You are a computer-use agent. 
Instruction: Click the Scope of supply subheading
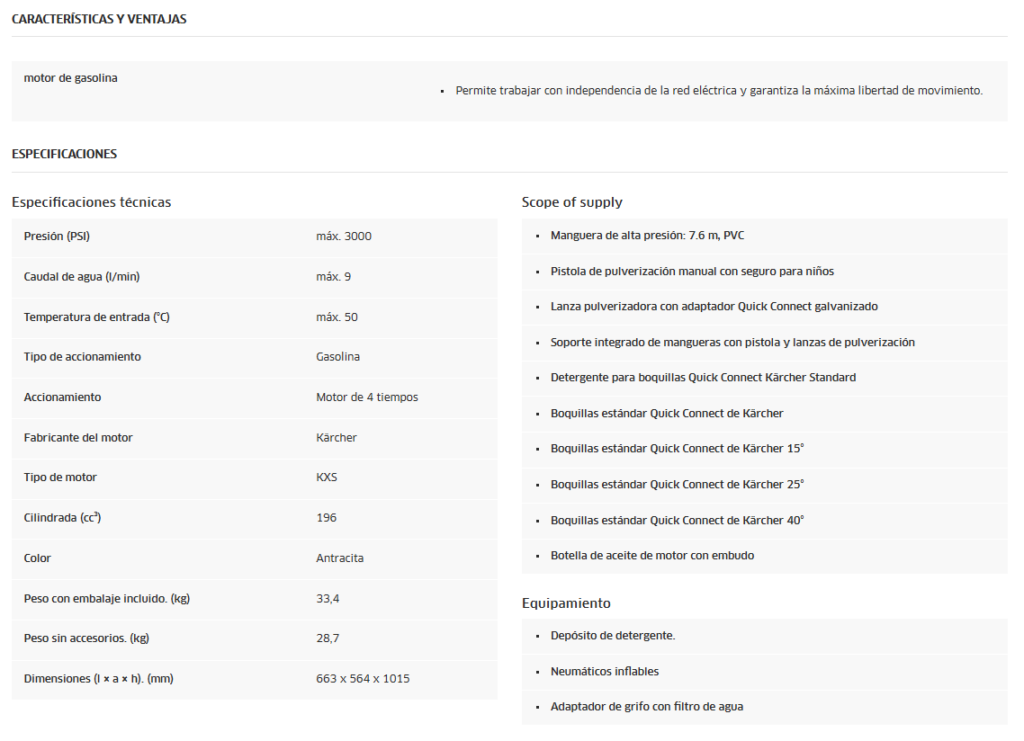[x=572, y=202]
